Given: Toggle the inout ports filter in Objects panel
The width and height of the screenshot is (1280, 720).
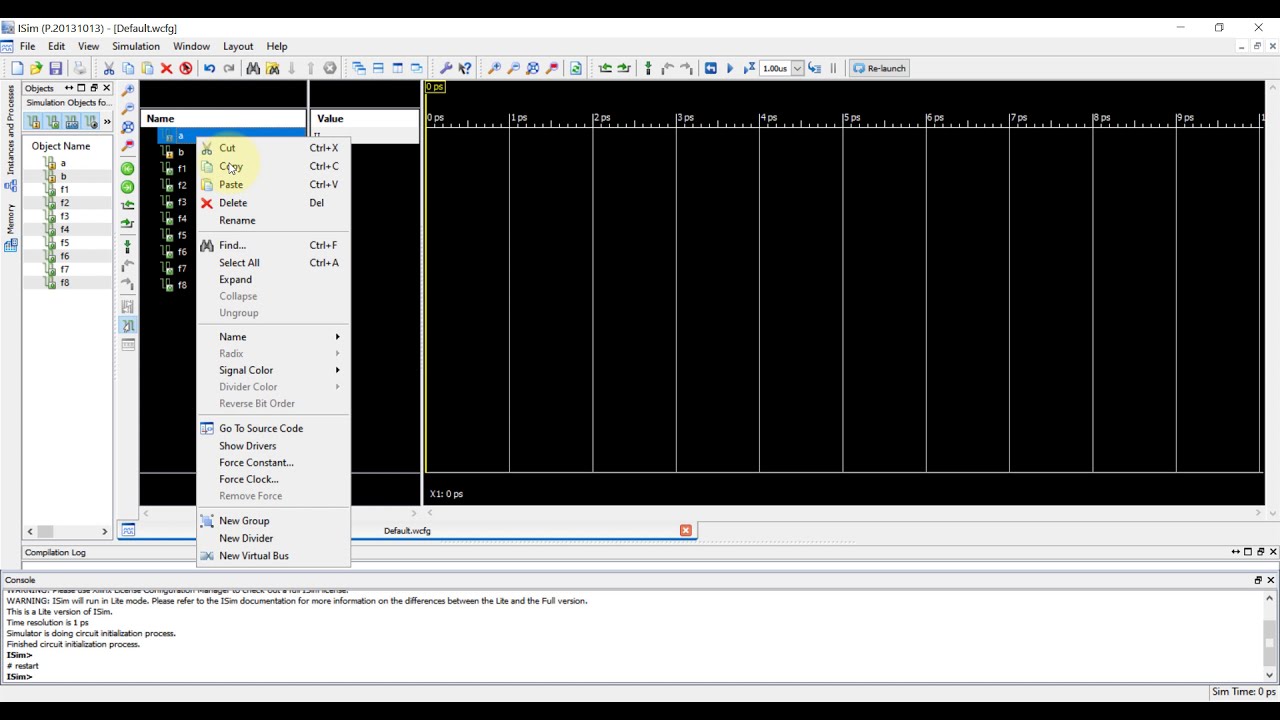Looking at the screenshot, I should (71, 122).
